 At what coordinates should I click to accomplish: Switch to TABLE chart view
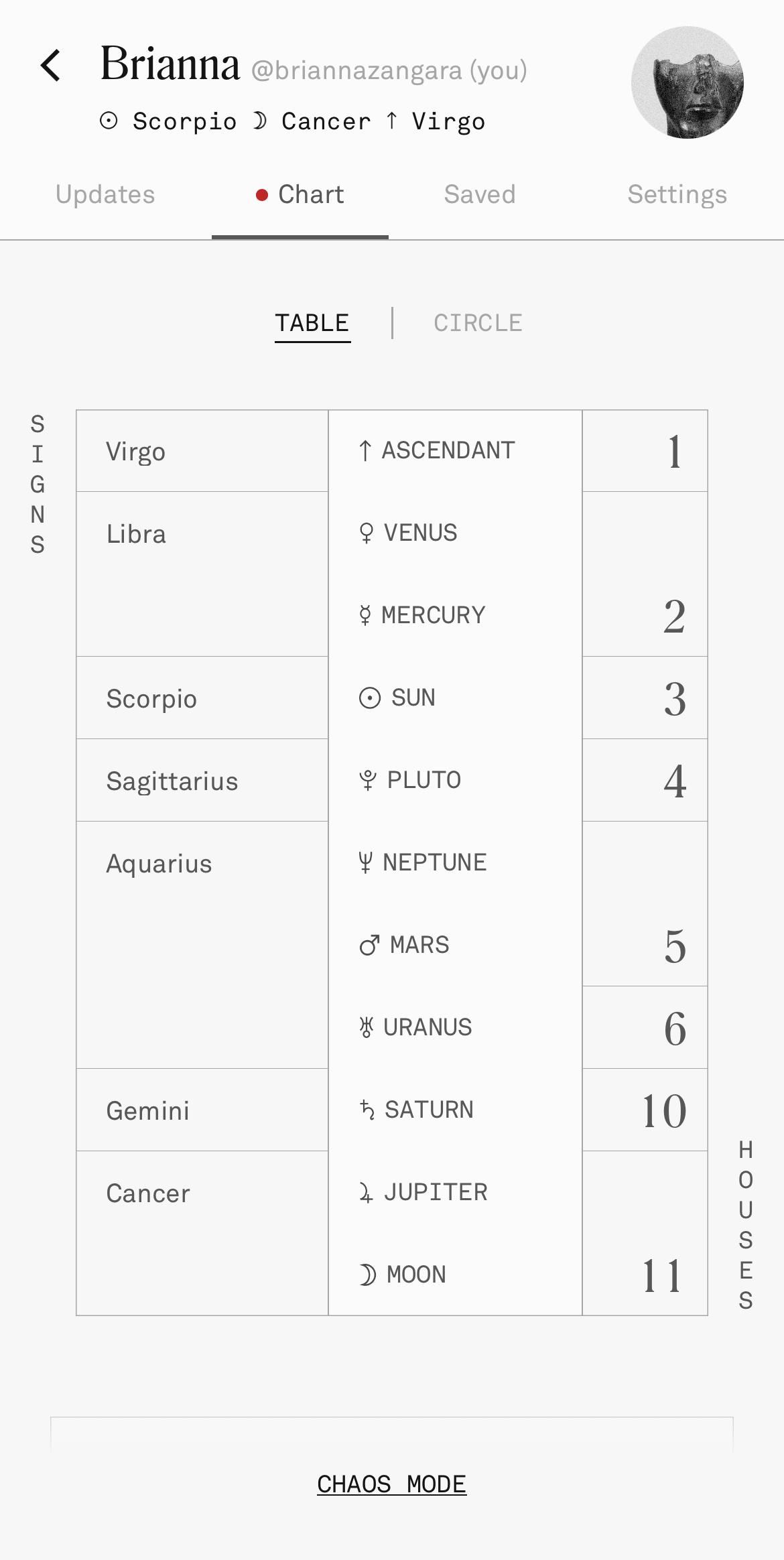(x=312, y=324)
